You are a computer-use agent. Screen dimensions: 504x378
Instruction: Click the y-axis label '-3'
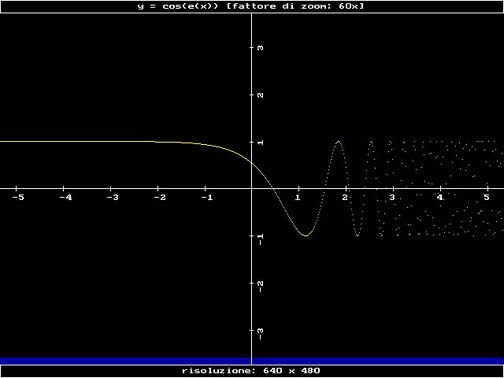[x=261, y=333]
